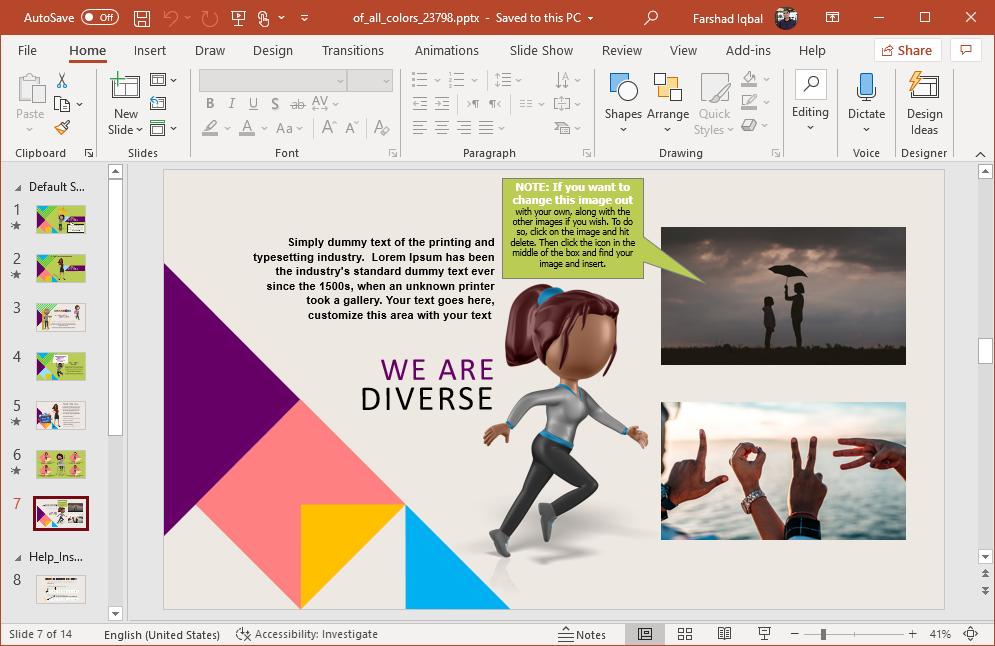This screenshot has height=646, width=995.
Task: Start Slide Show from status bar
Action: pyautogui.click(x=764, y=634)
